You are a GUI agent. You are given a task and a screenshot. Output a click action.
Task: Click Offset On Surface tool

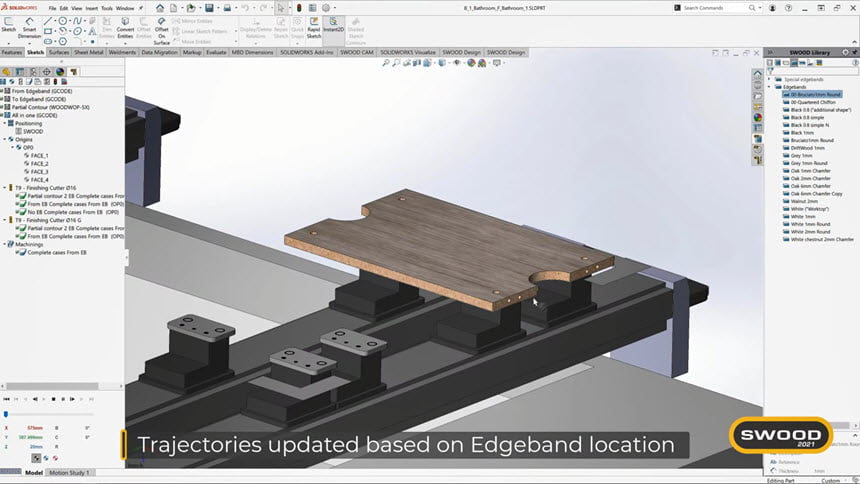(161, 31)
